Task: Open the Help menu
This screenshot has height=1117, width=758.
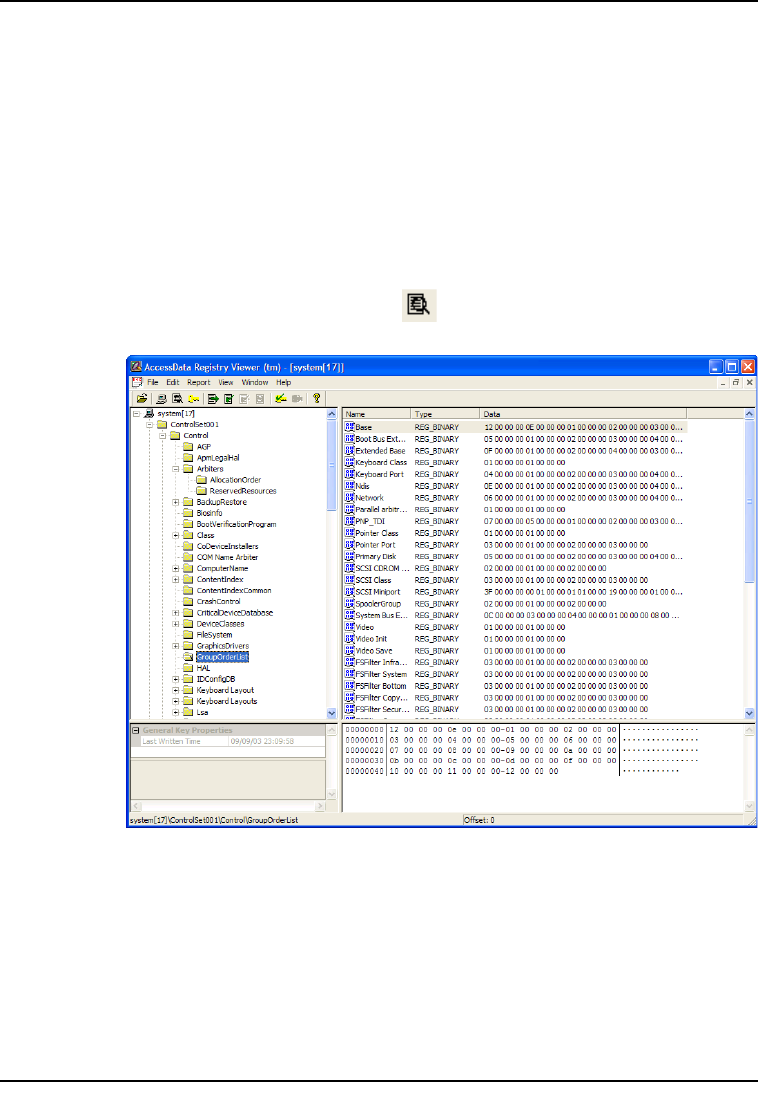Action: 284,383
